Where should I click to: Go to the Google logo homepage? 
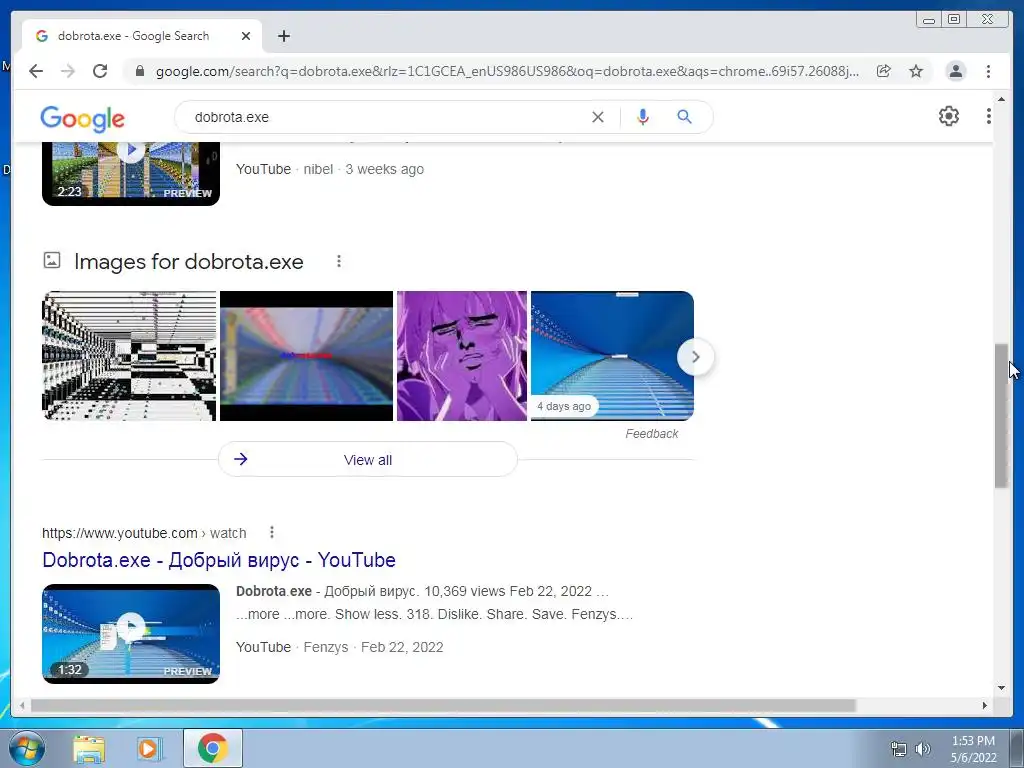(82, 118)
